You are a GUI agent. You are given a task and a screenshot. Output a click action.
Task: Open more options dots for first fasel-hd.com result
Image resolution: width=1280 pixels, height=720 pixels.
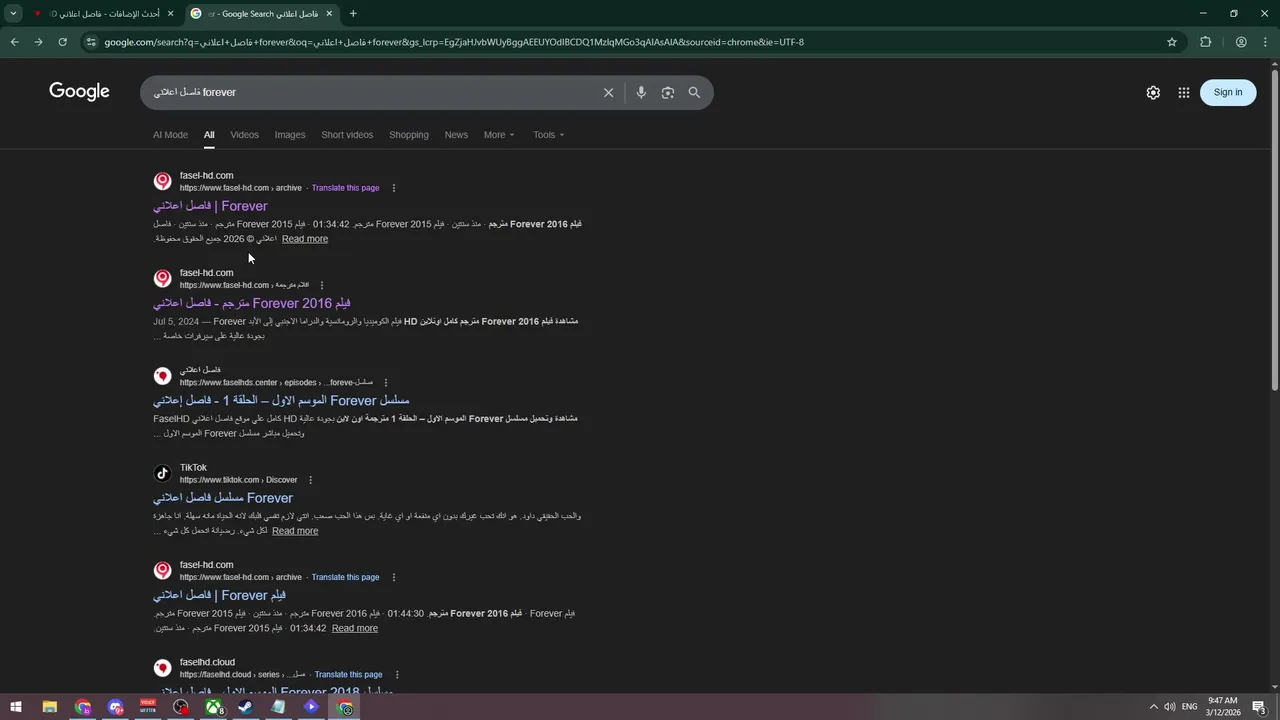point(393,188)
